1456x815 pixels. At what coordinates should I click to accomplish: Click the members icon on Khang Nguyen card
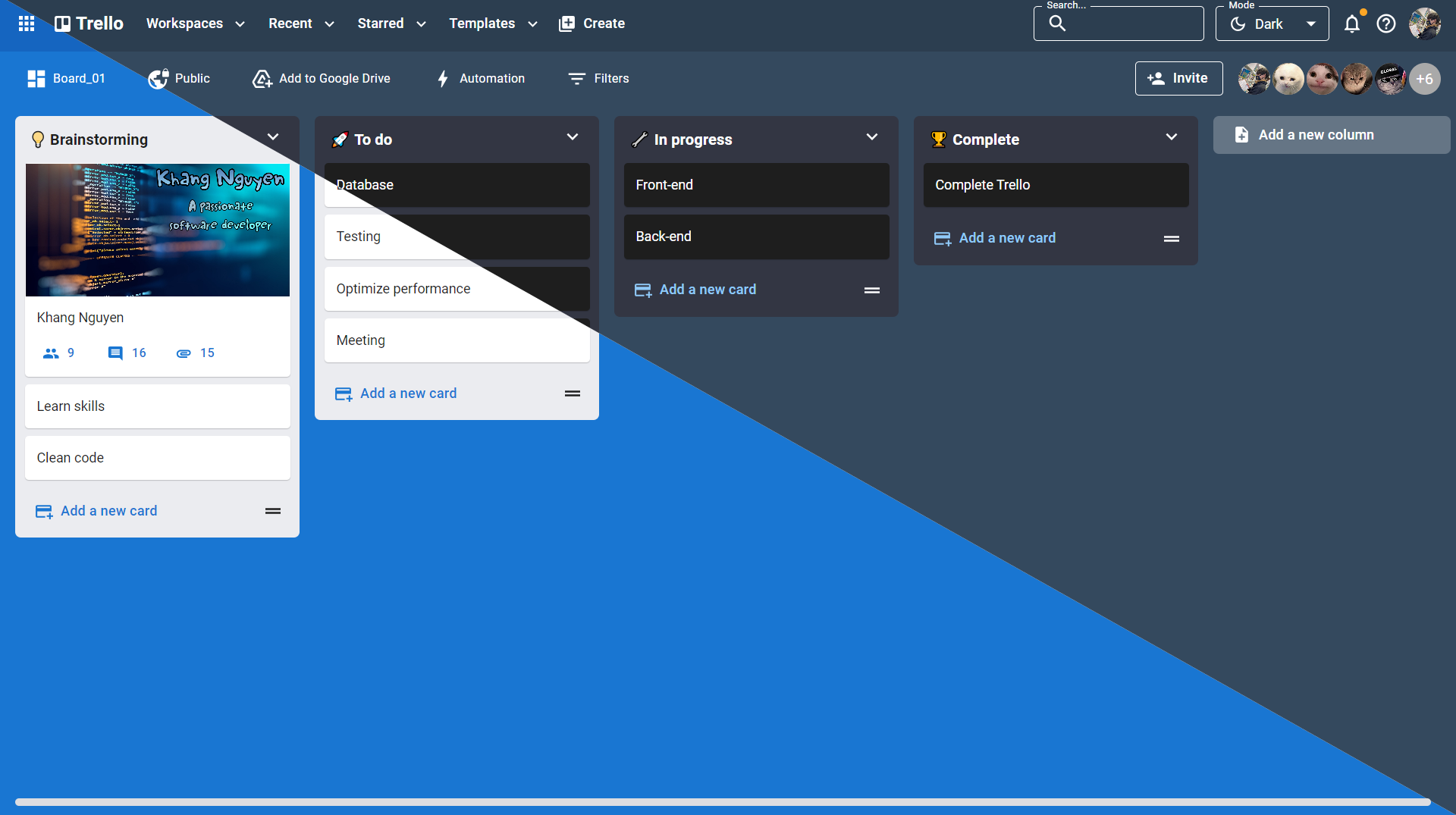(x=51, y=353)
